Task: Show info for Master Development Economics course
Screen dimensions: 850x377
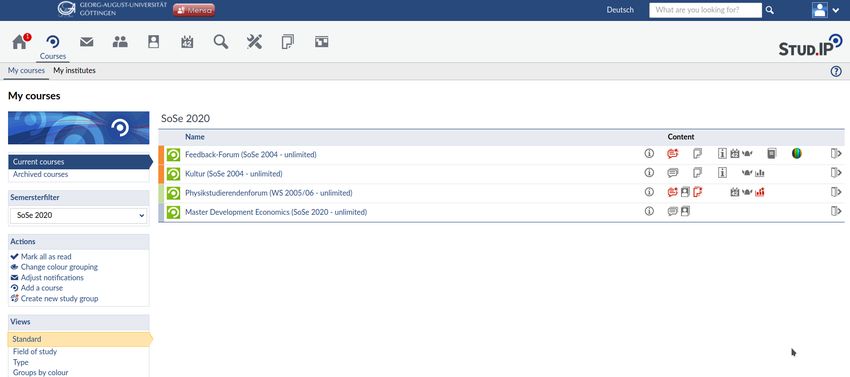Action: (x=649, y=211)
